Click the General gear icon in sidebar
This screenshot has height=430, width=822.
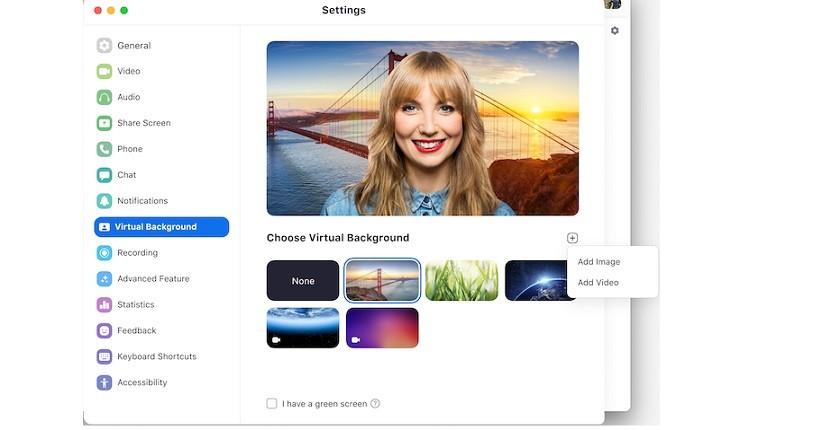pyautogui.click(x=104, y=45)
